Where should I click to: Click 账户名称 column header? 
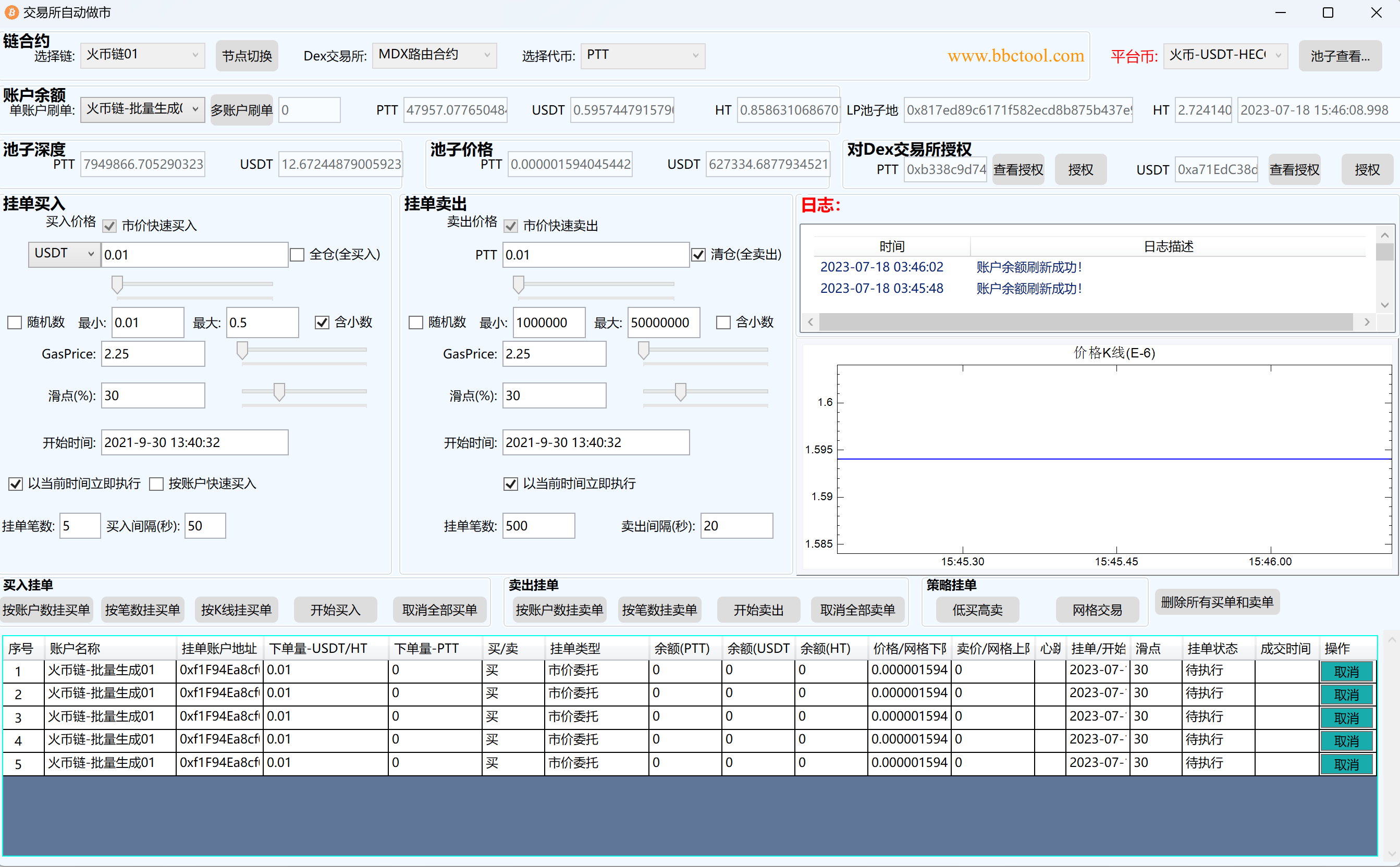point(75,649)
